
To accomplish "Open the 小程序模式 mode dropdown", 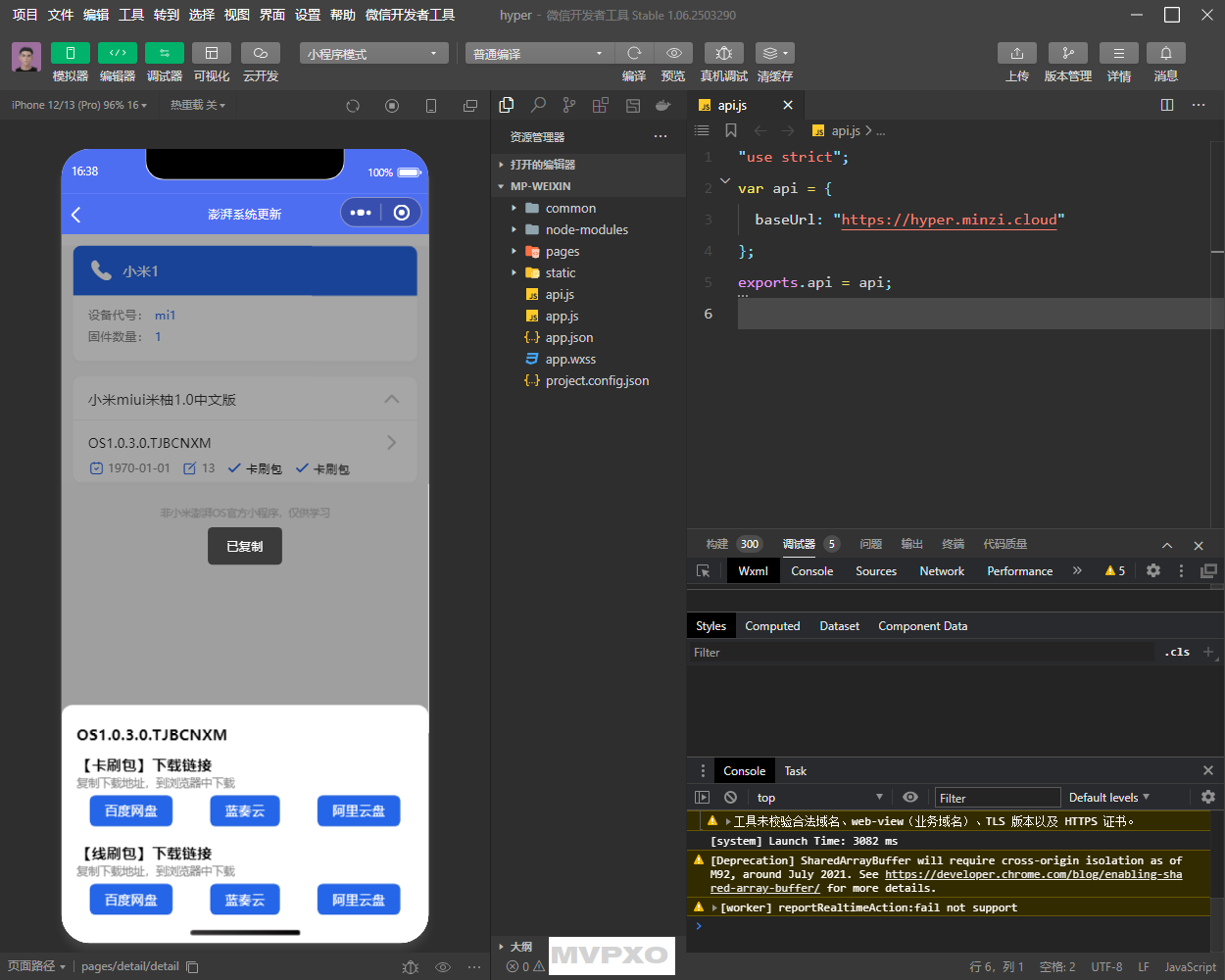I will 373,53.
